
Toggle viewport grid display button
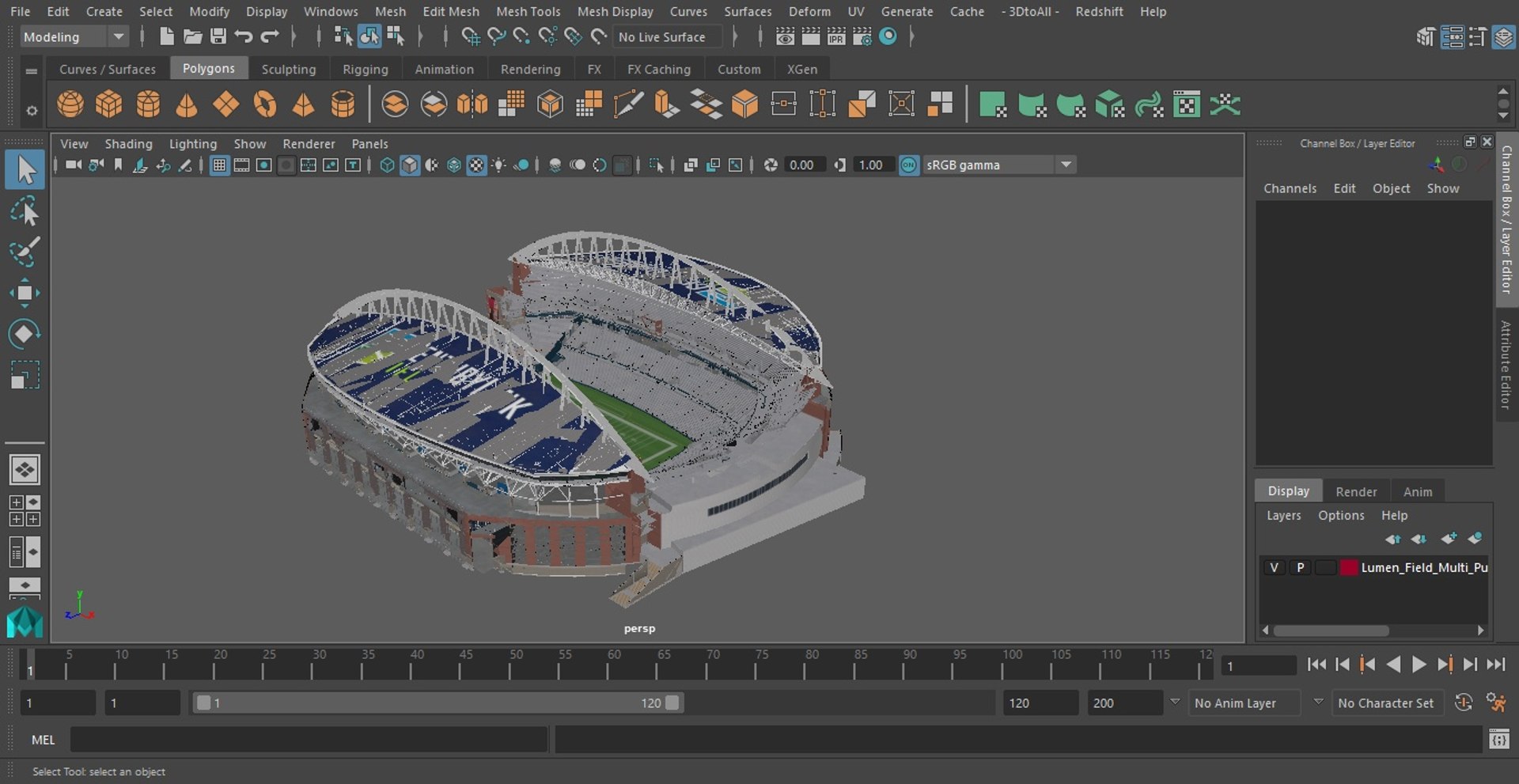coord(219,165)
